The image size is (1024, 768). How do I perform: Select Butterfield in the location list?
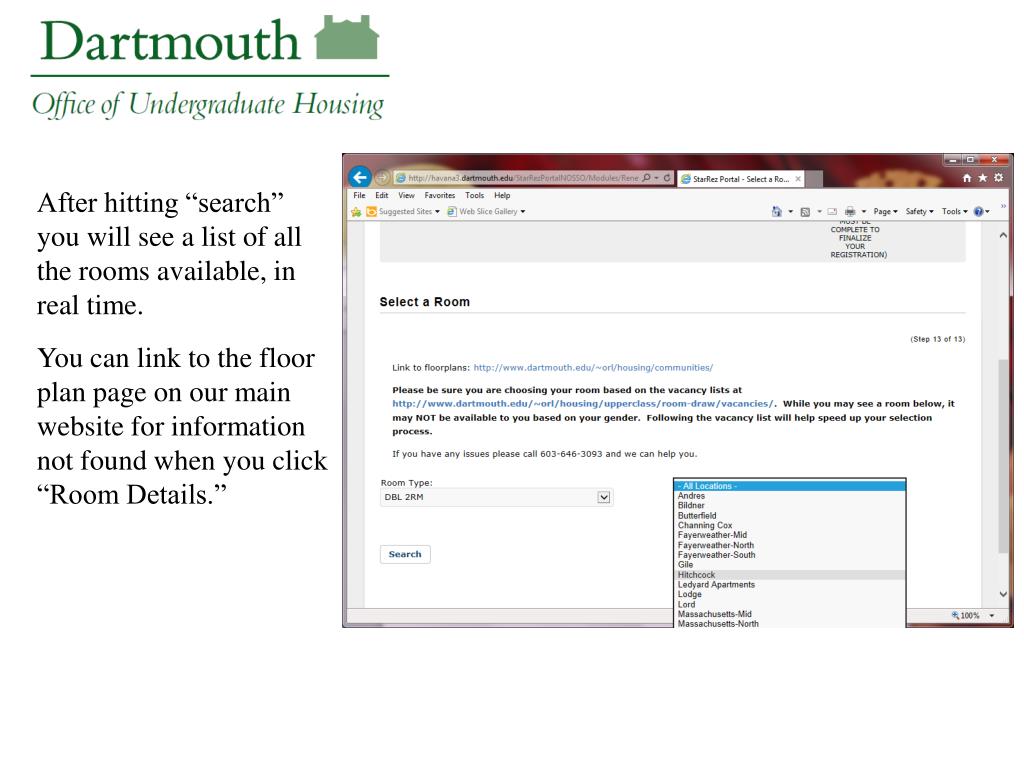(790, 515)
